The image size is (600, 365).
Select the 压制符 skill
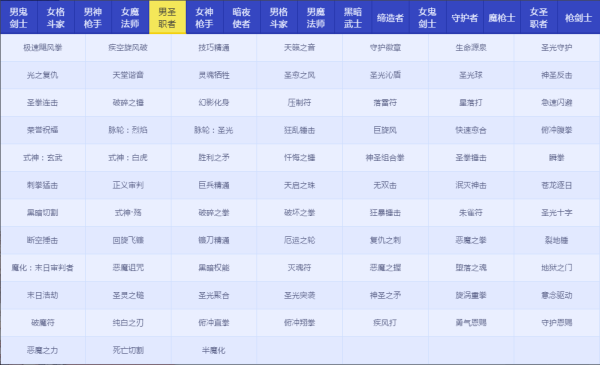point(300,103)
